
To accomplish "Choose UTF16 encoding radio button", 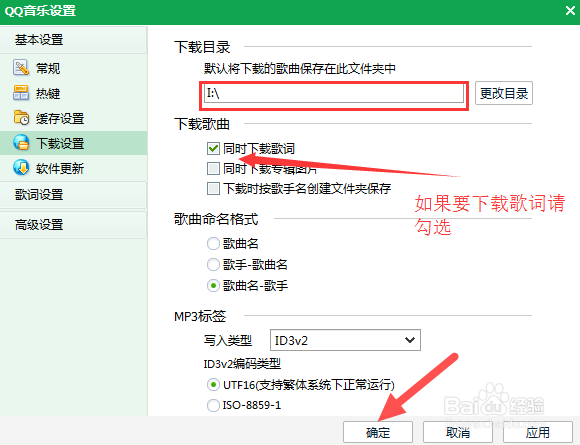I will [213, 385].
